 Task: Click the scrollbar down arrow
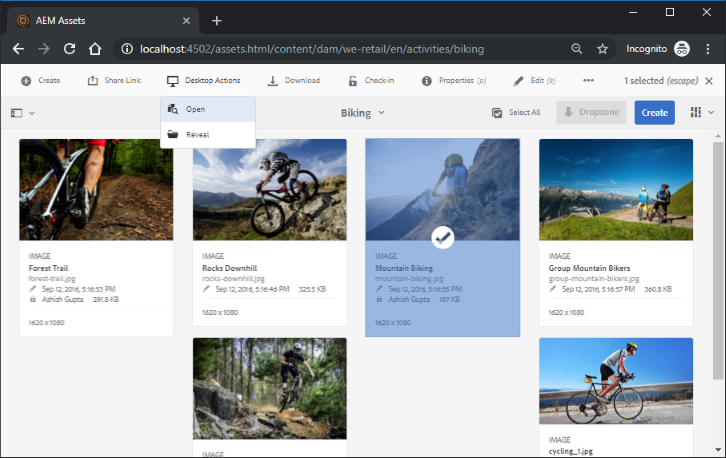click(x=718, y=450)
